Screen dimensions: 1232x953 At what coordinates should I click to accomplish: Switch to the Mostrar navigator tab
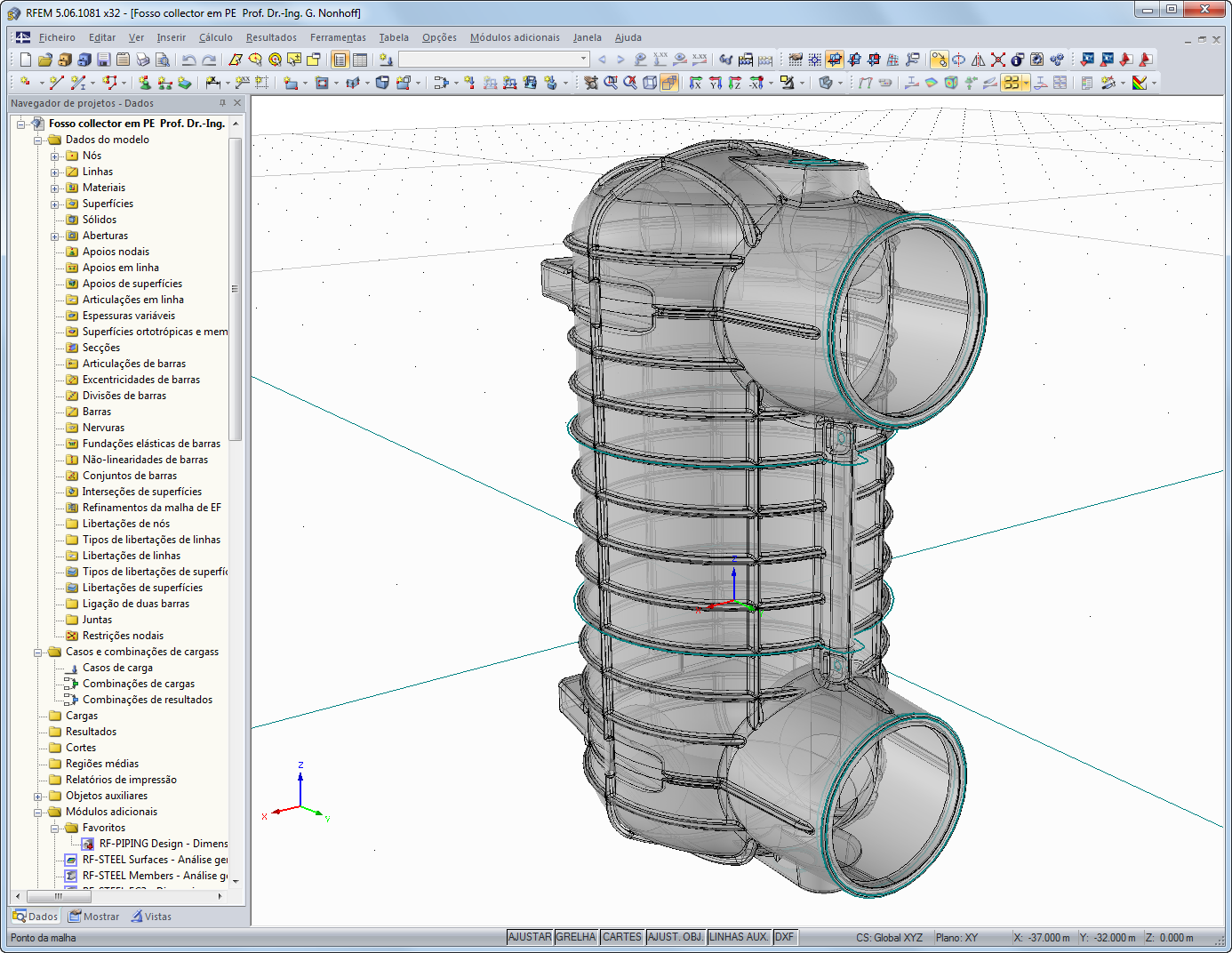coord(94,917)
